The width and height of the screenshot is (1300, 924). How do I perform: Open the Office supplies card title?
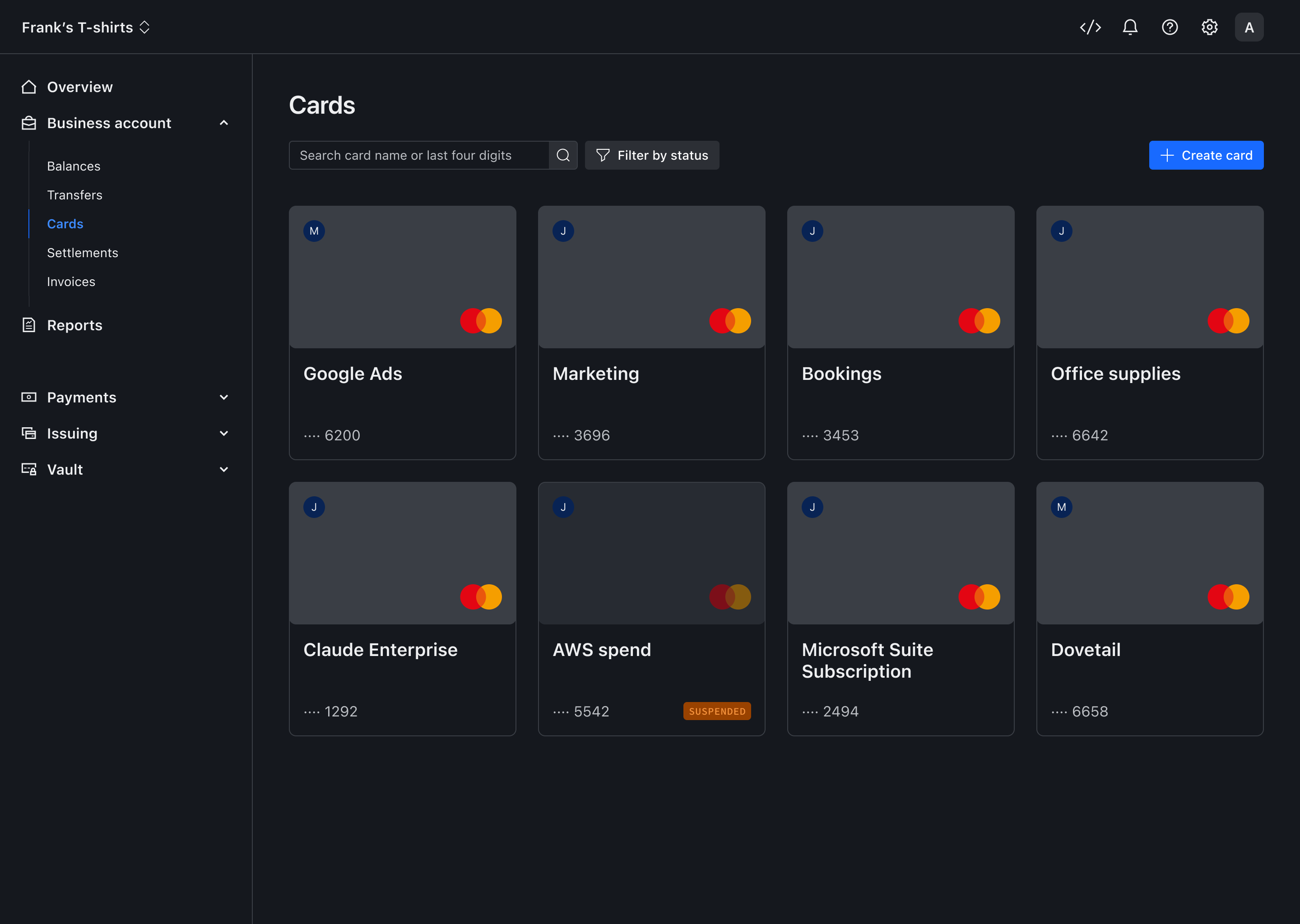[1115, 374]
